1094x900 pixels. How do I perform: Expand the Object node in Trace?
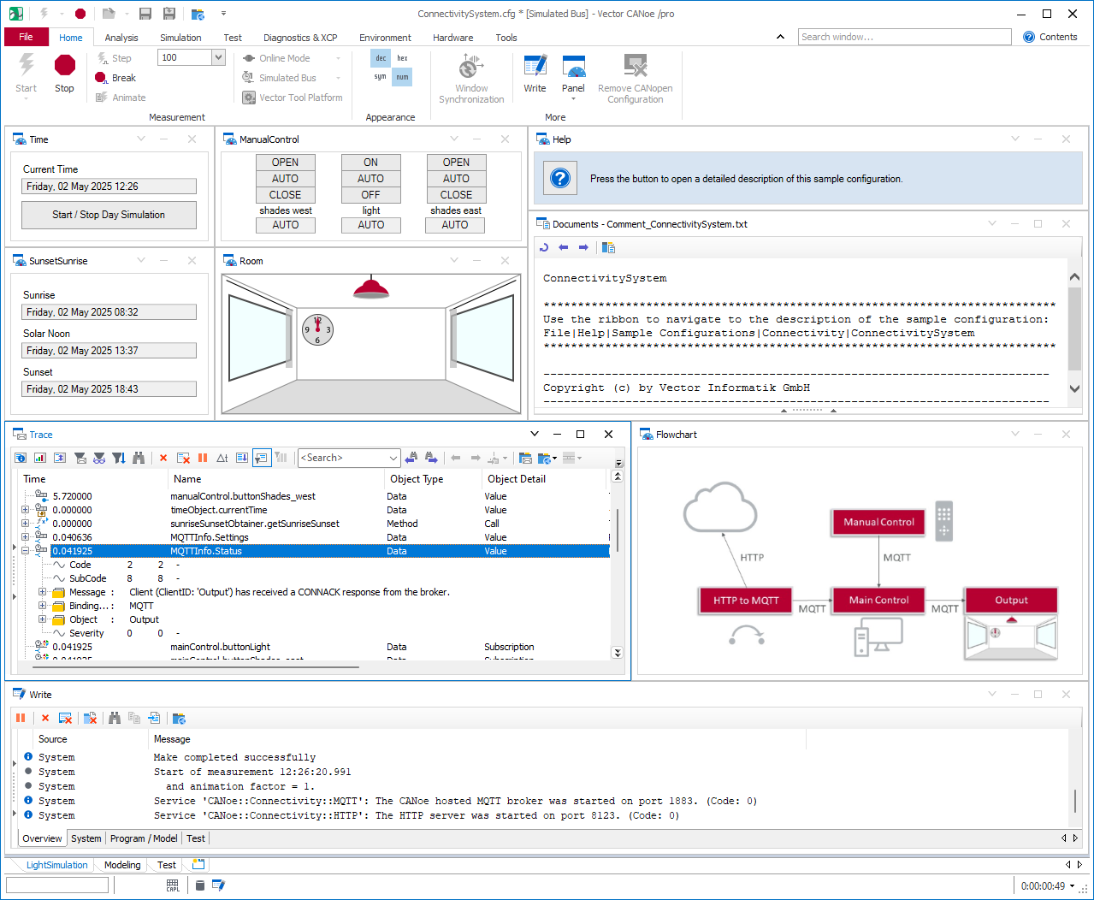pyautogui.click(x=42, y=620)
